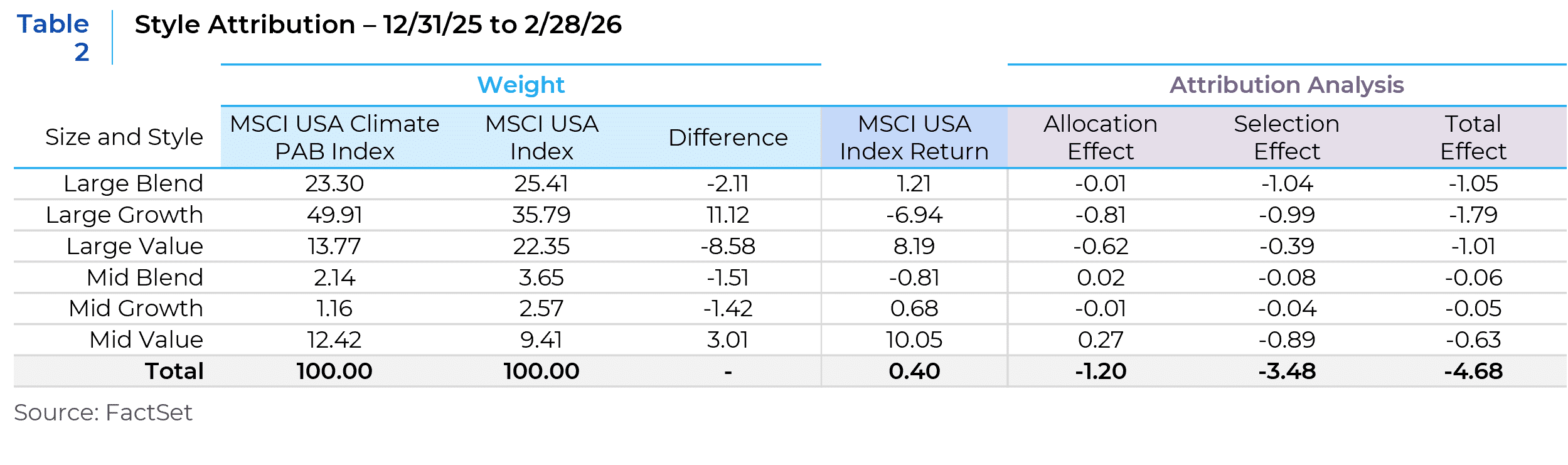1568x465 pixels.
Task: Select the 'Large Growth' row label
Action: (124, 215)
